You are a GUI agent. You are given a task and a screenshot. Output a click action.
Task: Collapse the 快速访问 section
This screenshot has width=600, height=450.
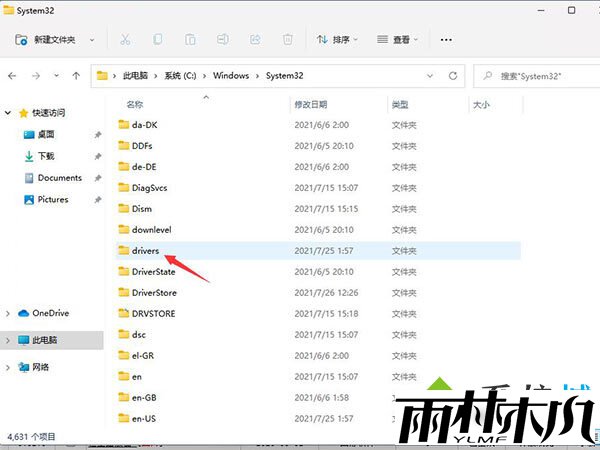point(10,112)
